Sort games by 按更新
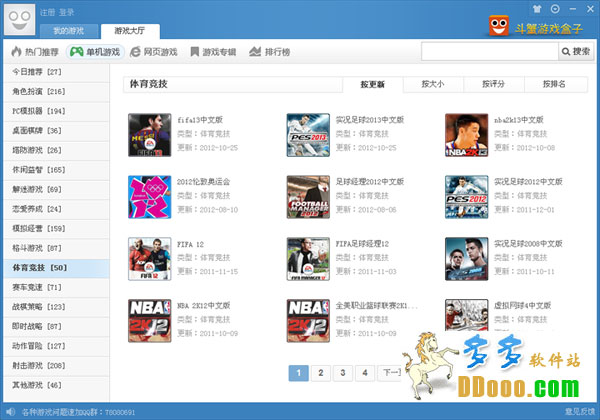This screenshot has width=600, height=420. tap(372, 85)
